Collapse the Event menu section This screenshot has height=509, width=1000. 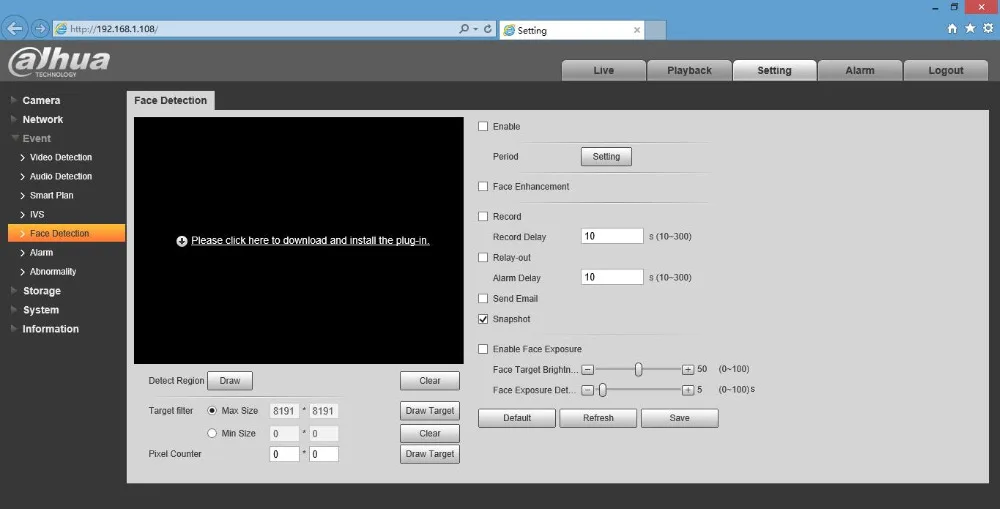point(36,138)
